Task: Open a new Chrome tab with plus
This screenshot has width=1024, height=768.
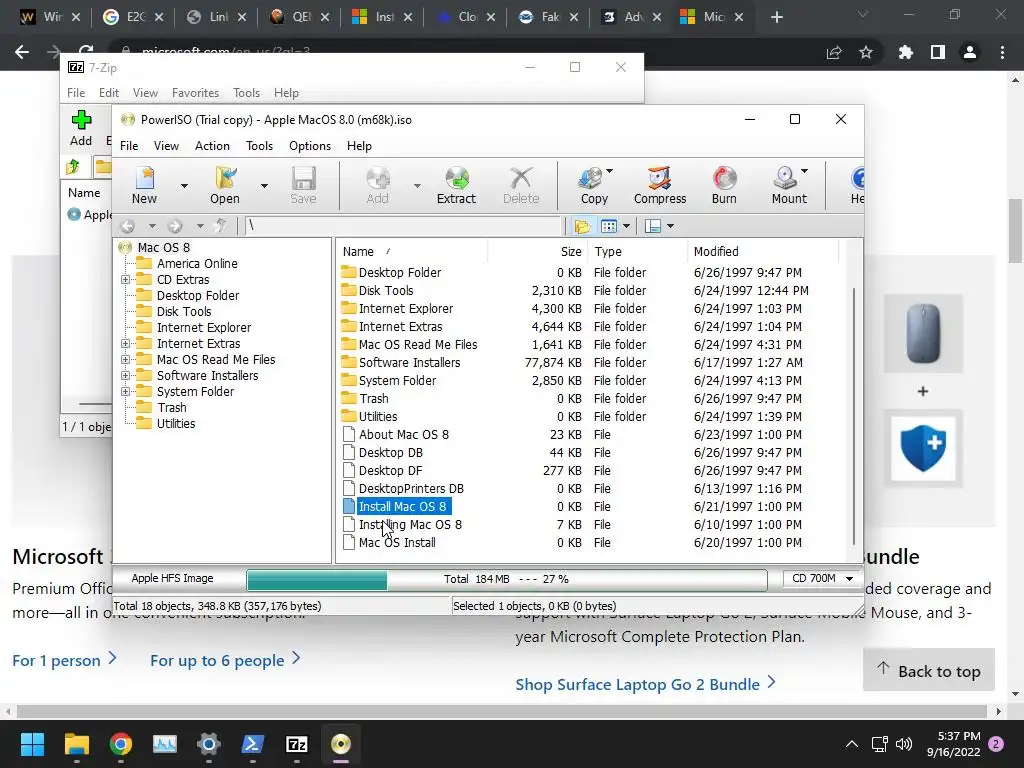Action: 776,18
